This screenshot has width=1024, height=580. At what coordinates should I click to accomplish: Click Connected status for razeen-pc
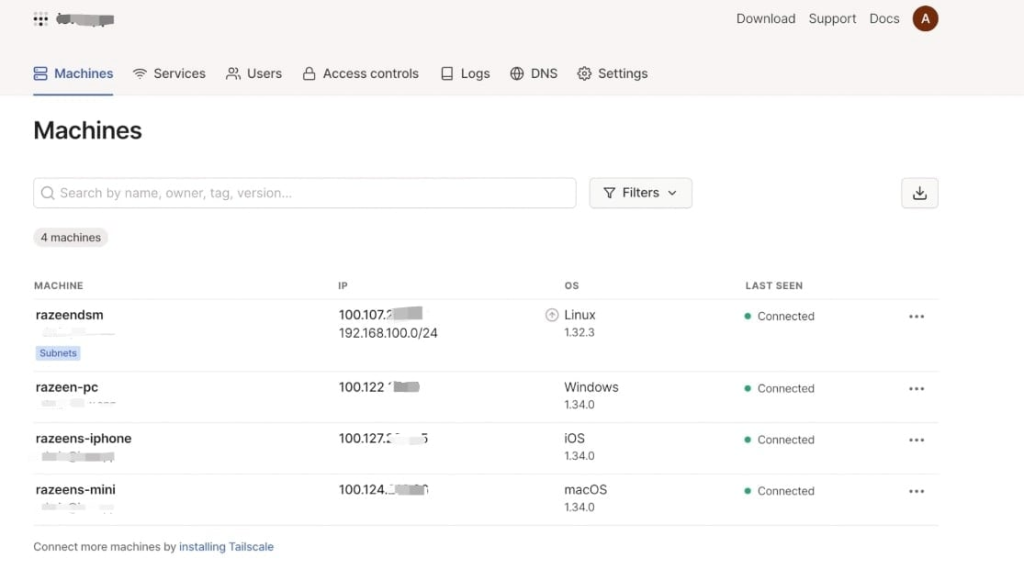coord(779,389)
